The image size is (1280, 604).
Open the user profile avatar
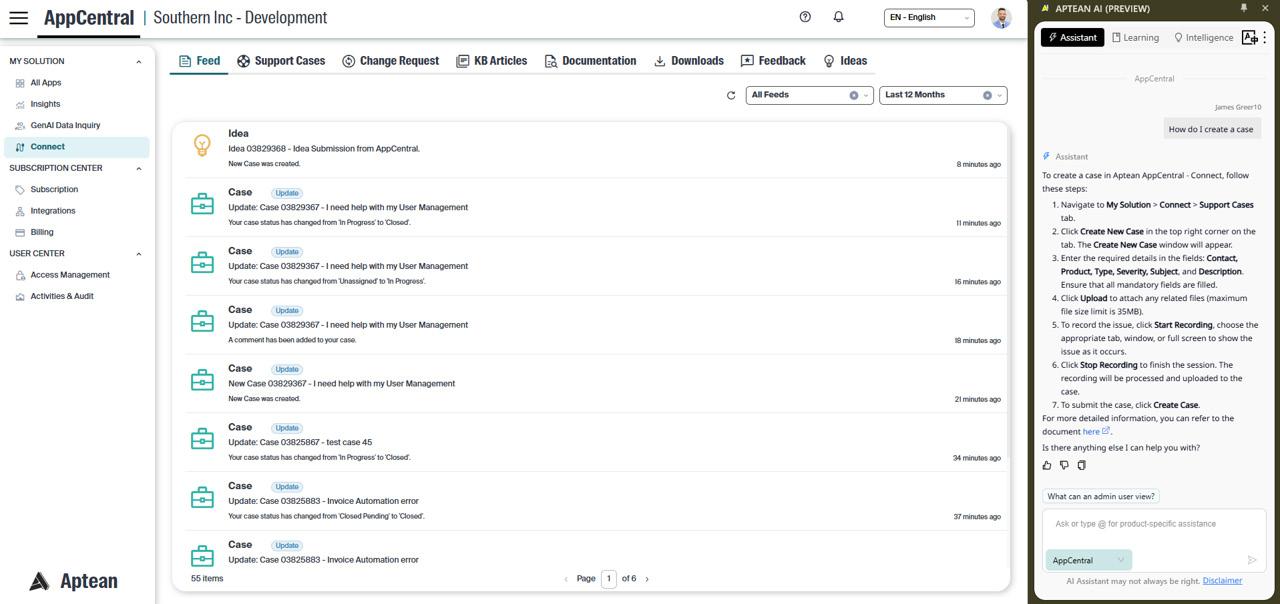[x=1000, y=18]
